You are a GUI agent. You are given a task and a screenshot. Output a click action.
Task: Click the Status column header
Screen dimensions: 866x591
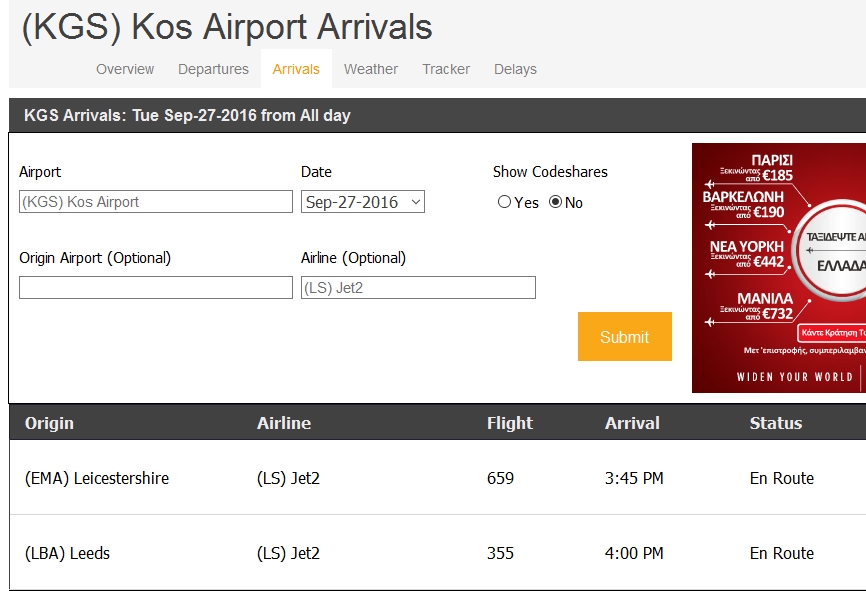(x=776, y=423)
